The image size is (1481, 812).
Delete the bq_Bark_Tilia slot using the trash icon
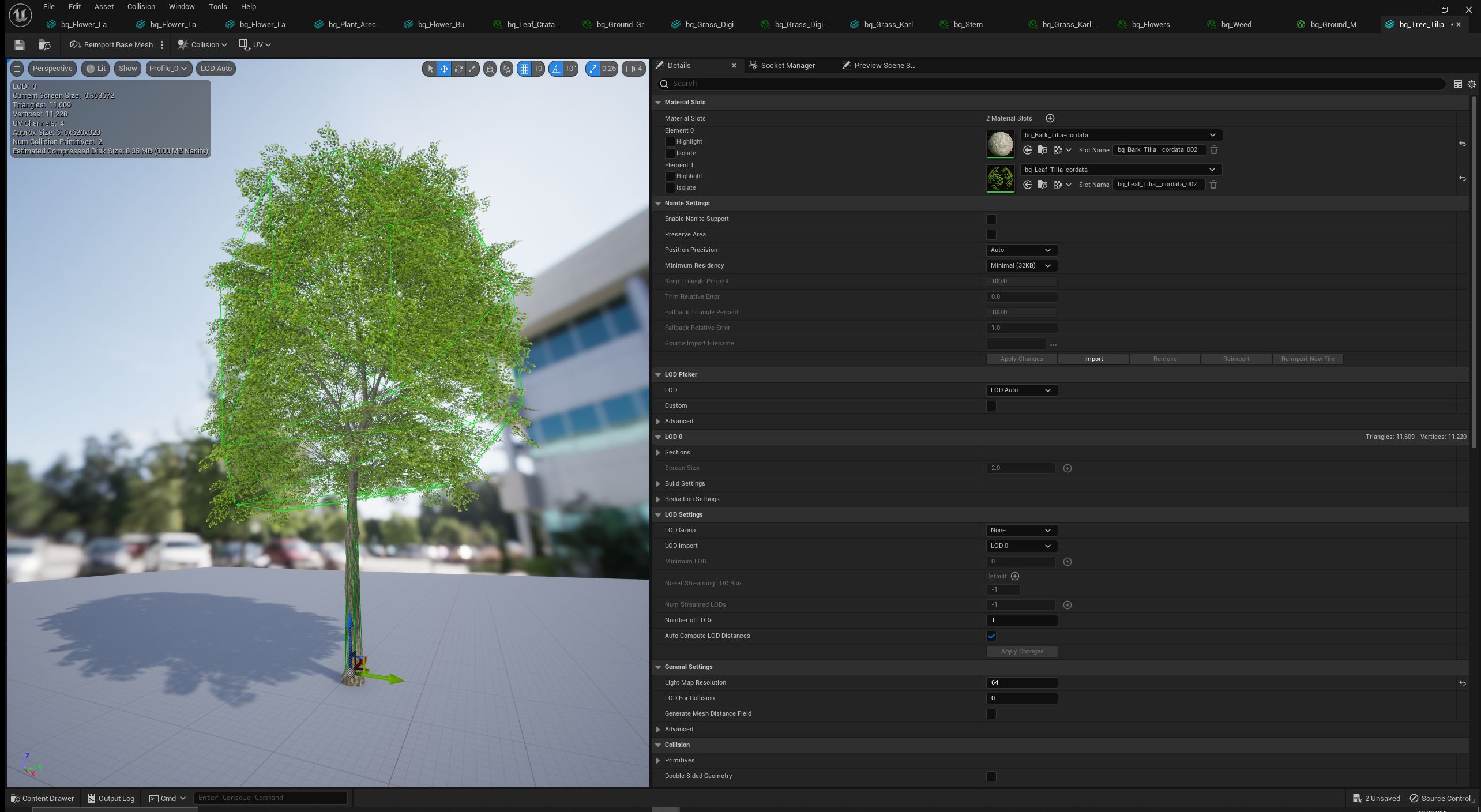point(1214,150)
